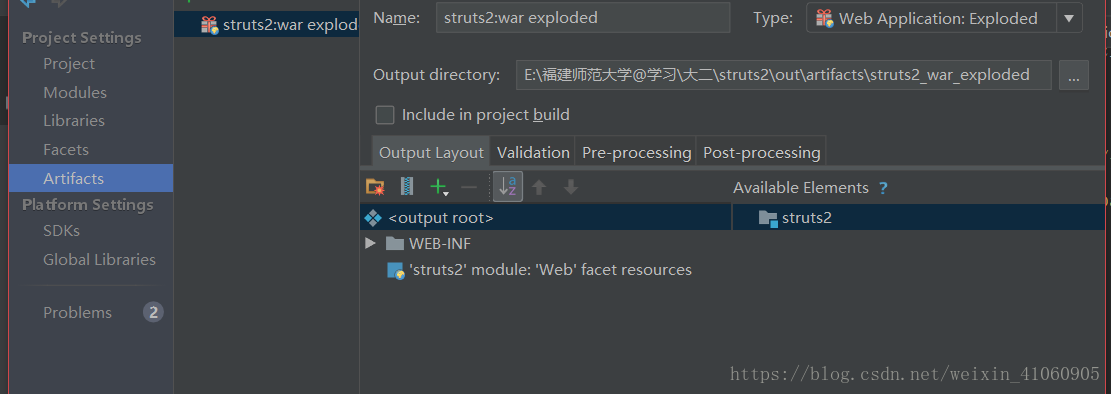This screenshot has width=1111, height=394.
Task: Click the Create Archive icon
Action: pos(407,187)
